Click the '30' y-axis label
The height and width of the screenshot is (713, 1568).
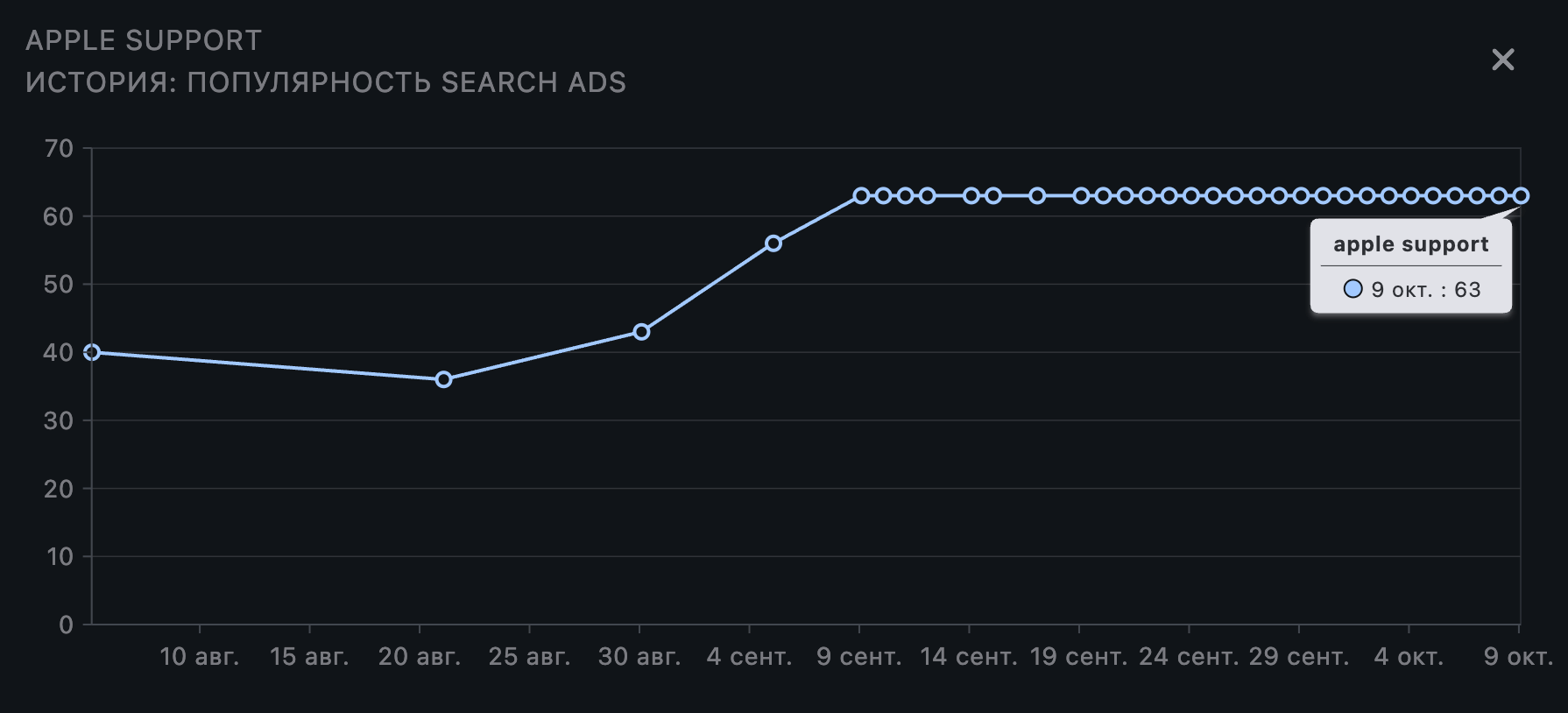59,421
